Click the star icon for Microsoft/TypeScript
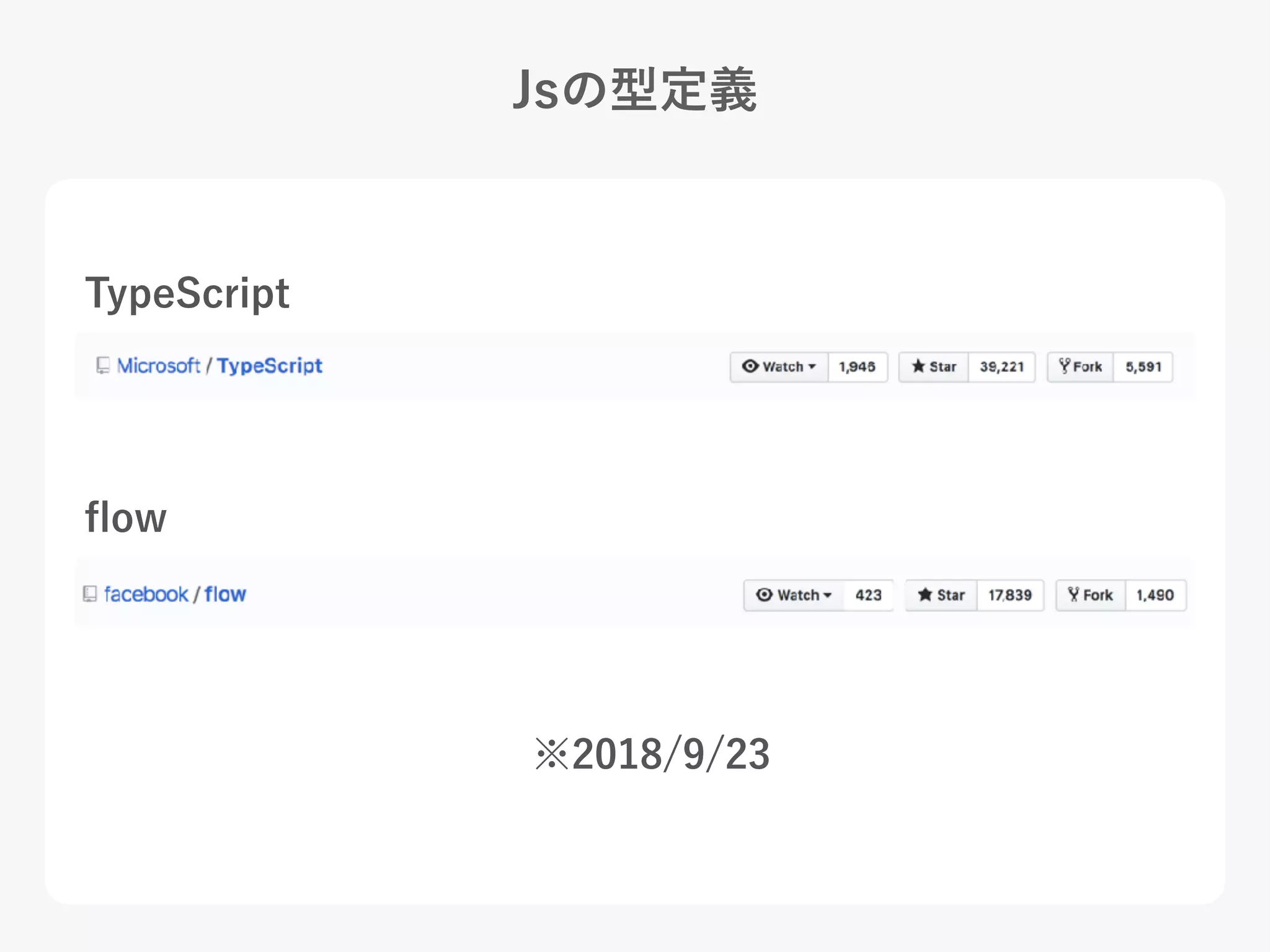The height and width of the screenshot is (952, 1270). (x=918, y=366)
